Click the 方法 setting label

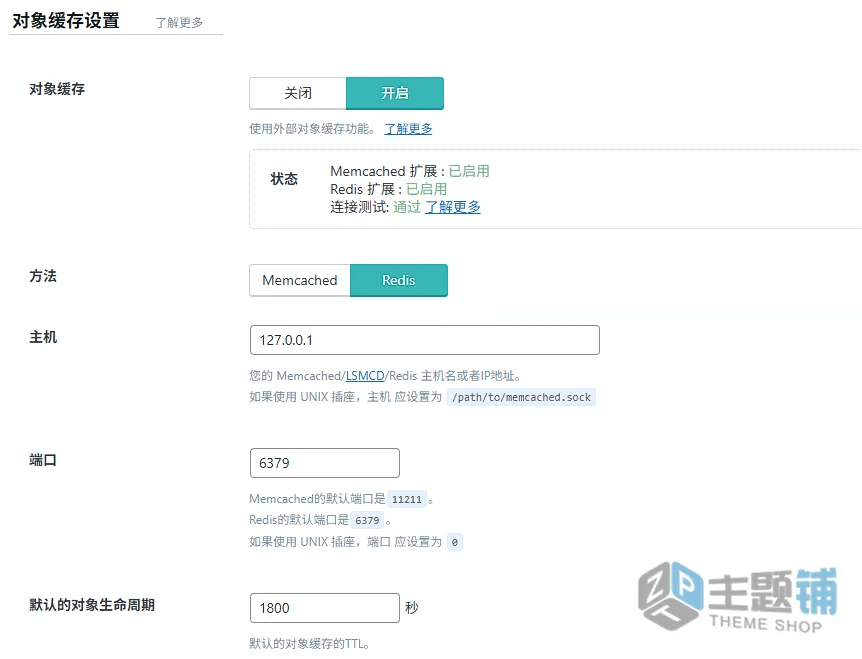43,276
